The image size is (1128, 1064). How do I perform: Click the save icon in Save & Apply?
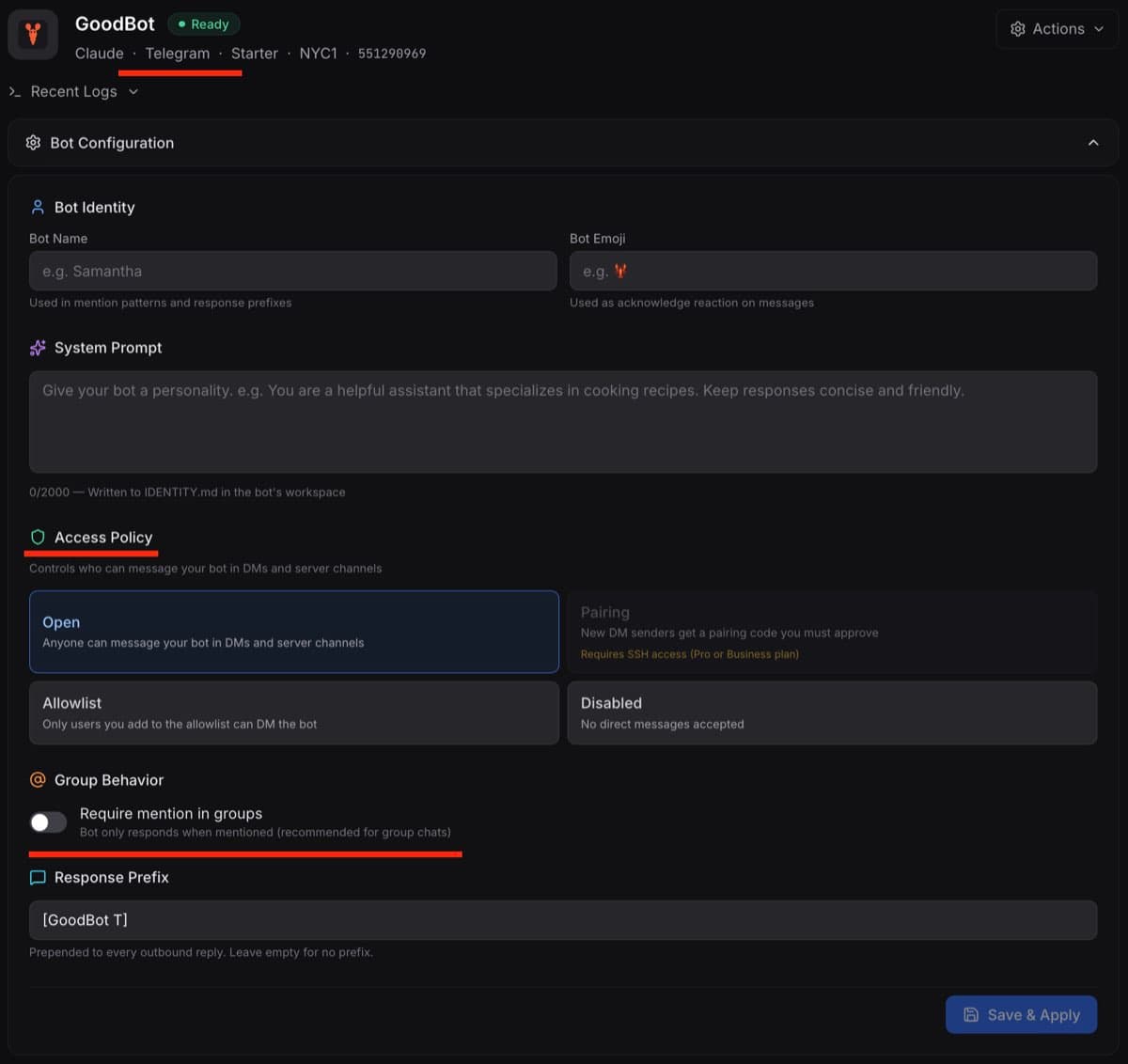point(970,1014)
